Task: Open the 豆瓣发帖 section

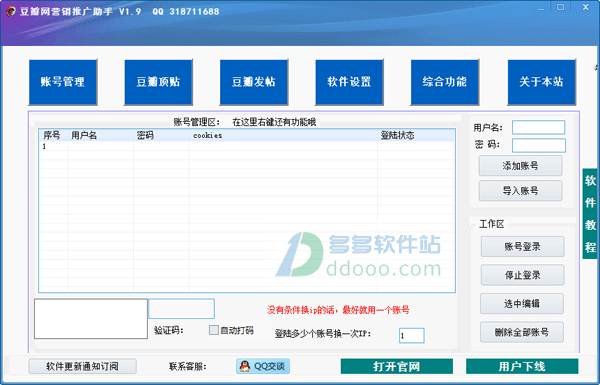Action: click(254, 82)
